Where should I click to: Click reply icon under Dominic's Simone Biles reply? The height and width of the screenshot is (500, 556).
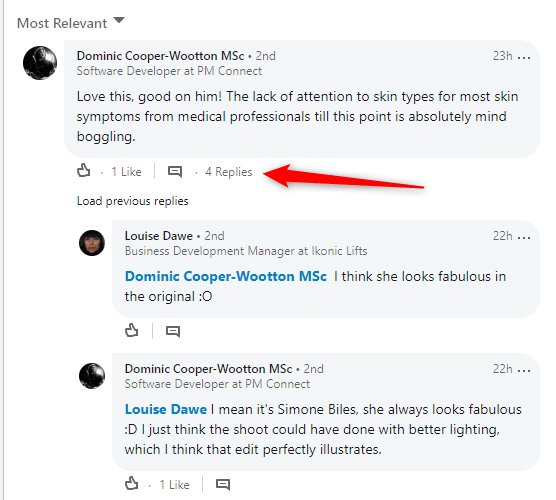click(223, 484)
